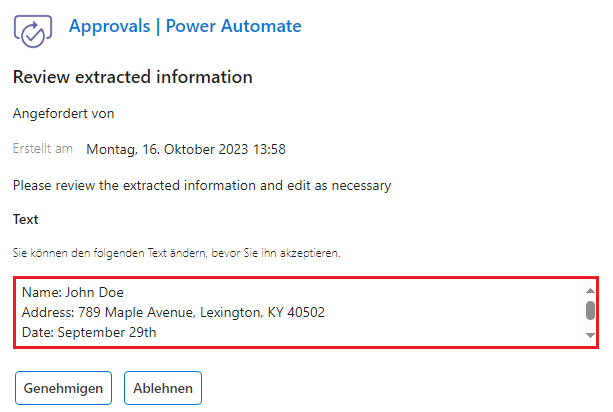This screenshot has width=613, height=412.
Task: Click the Erstellt am label
Action: coord(43,149)
